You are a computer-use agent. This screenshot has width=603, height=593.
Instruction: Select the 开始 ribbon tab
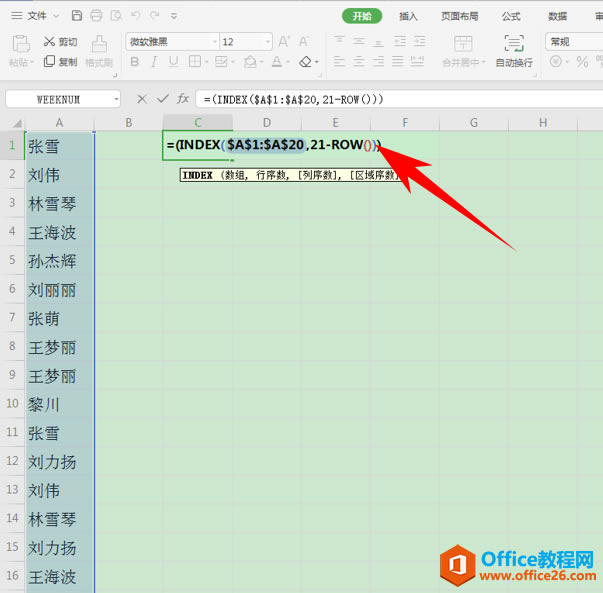[x=362, y=16]
